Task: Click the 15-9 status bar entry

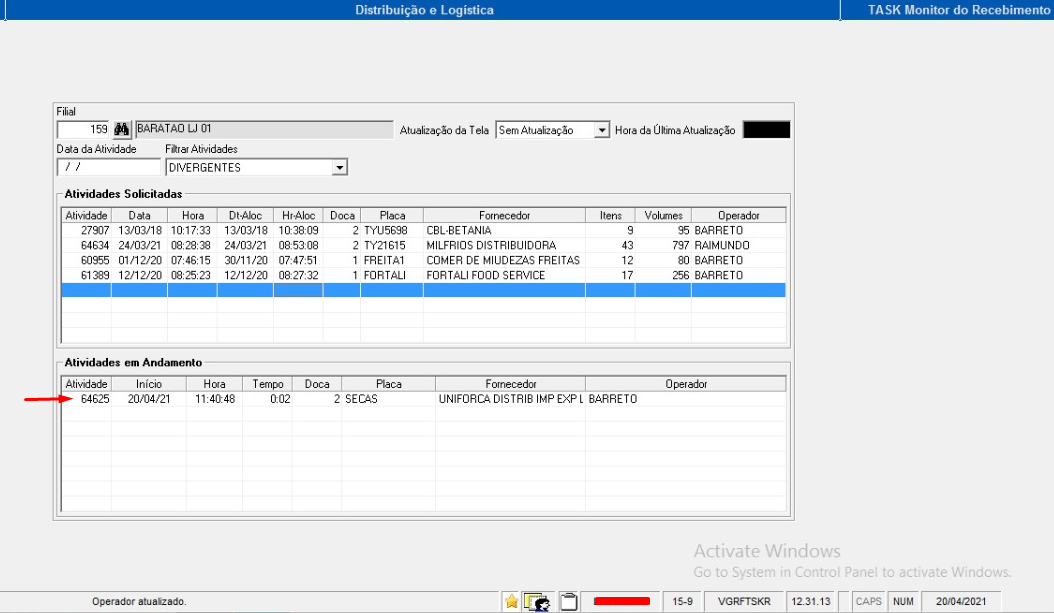Action: (x=682, y=602)
